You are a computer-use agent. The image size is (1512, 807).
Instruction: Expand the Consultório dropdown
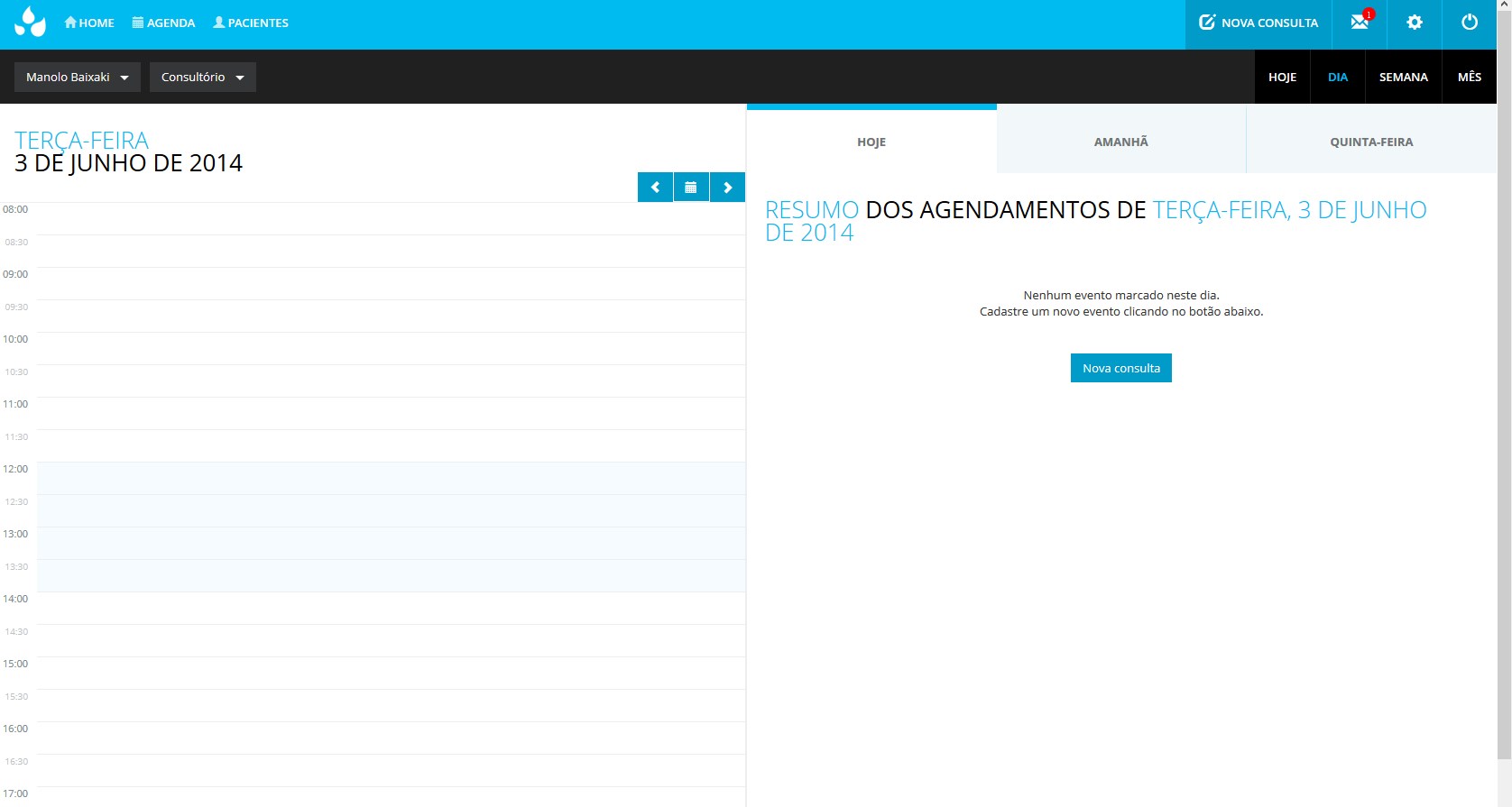click(x=203, y=78)
